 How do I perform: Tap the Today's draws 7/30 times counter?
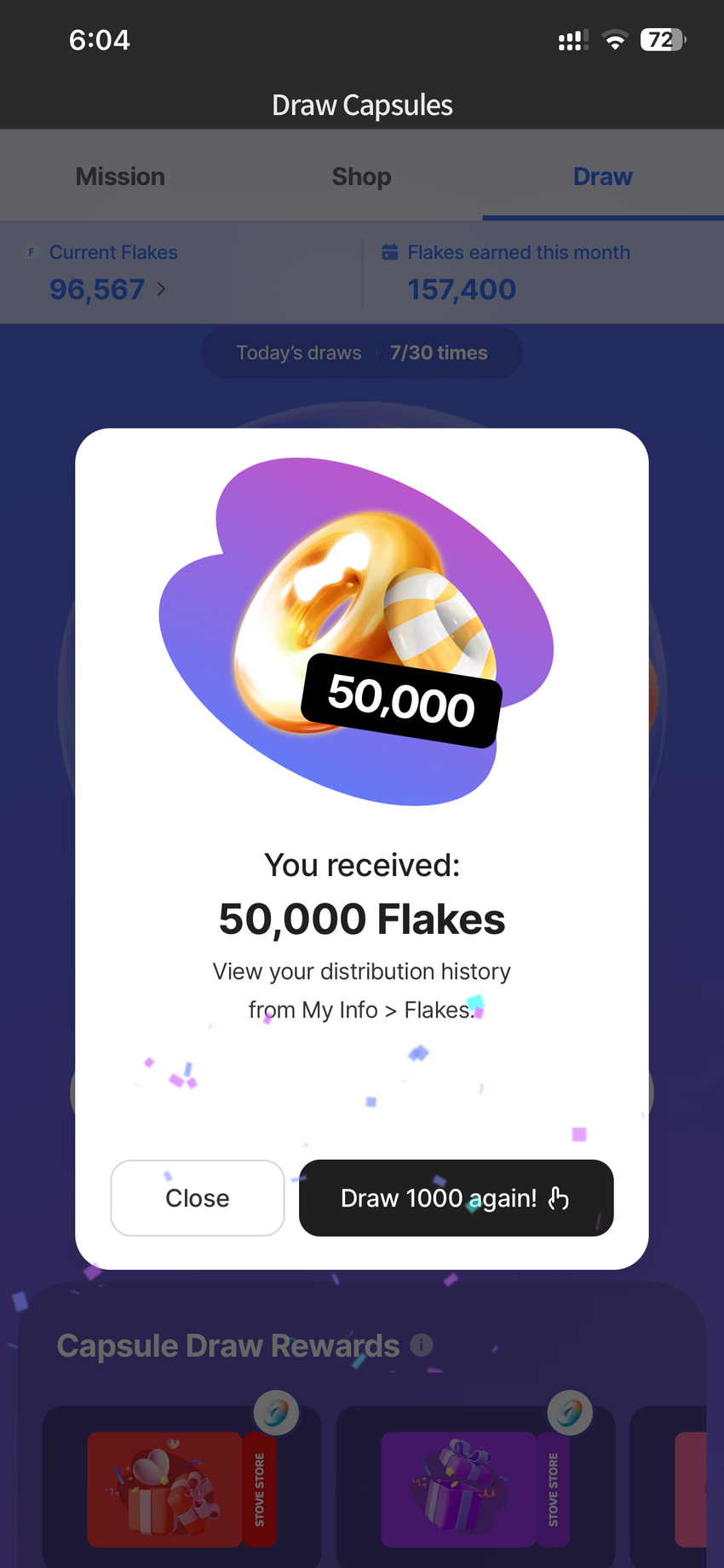pyautogui.click(x=362, y=353)
